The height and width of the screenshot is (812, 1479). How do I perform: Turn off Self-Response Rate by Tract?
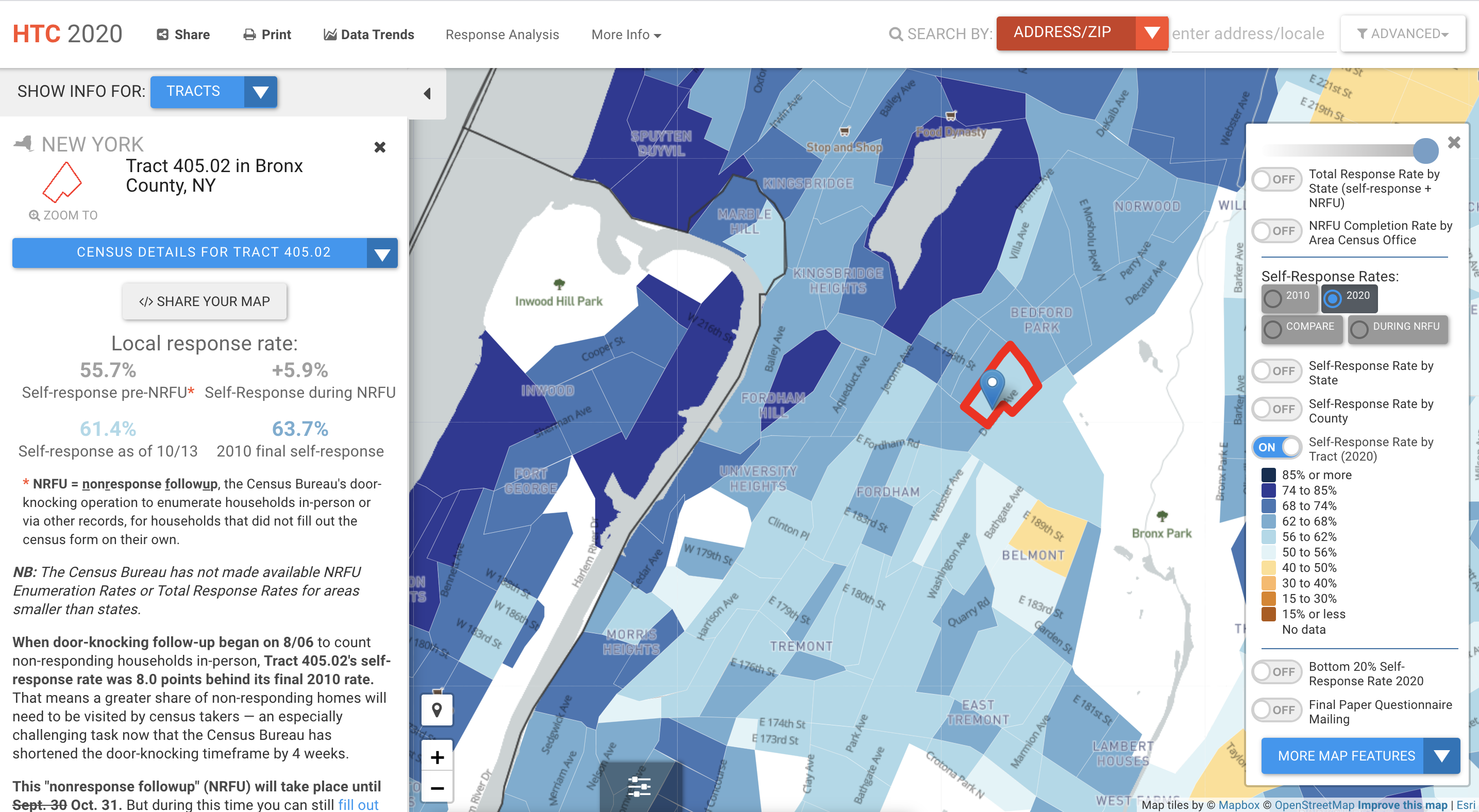point(1277,448)
